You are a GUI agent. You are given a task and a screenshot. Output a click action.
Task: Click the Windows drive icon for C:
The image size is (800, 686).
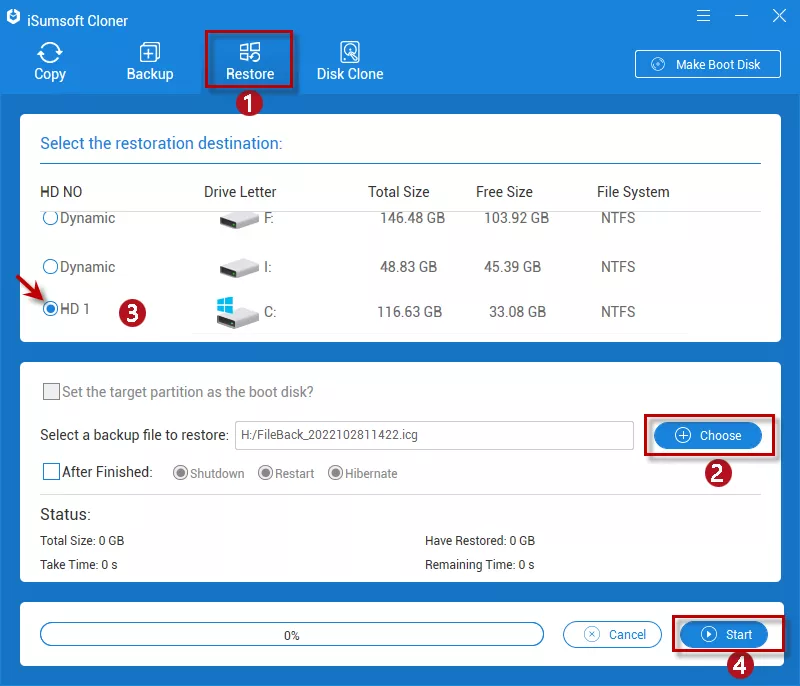(237, 312)
